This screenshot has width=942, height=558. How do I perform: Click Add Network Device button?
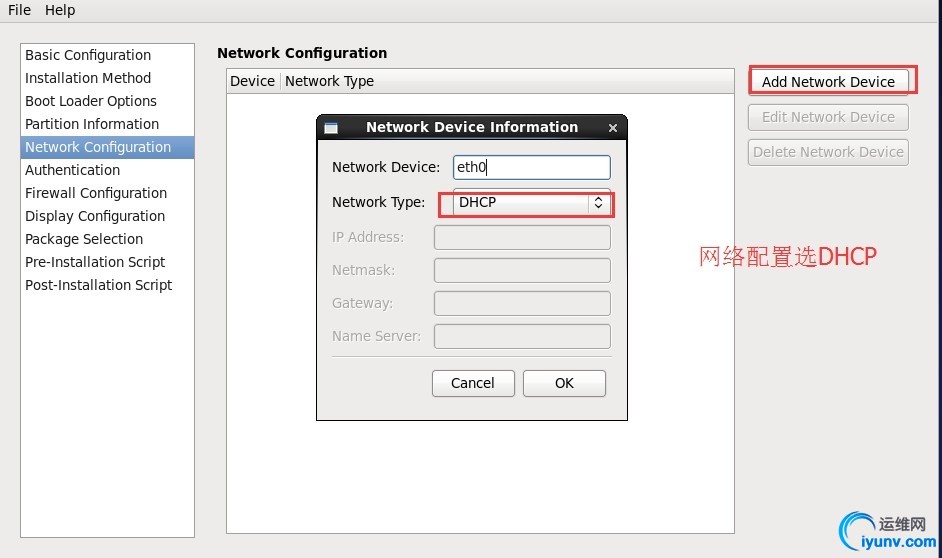(x=828, y=82)
